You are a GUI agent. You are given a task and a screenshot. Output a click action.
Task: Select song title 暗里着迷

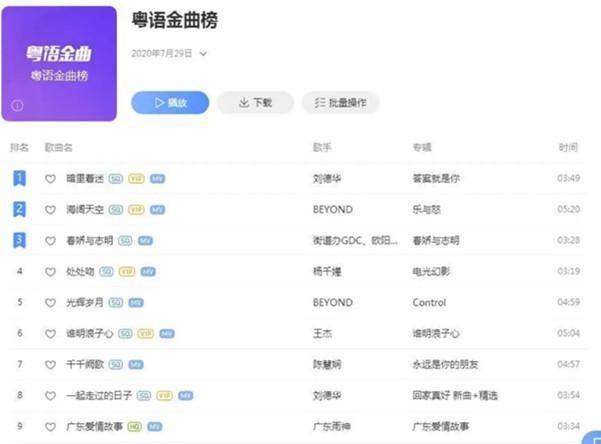(x=85, y=179)
